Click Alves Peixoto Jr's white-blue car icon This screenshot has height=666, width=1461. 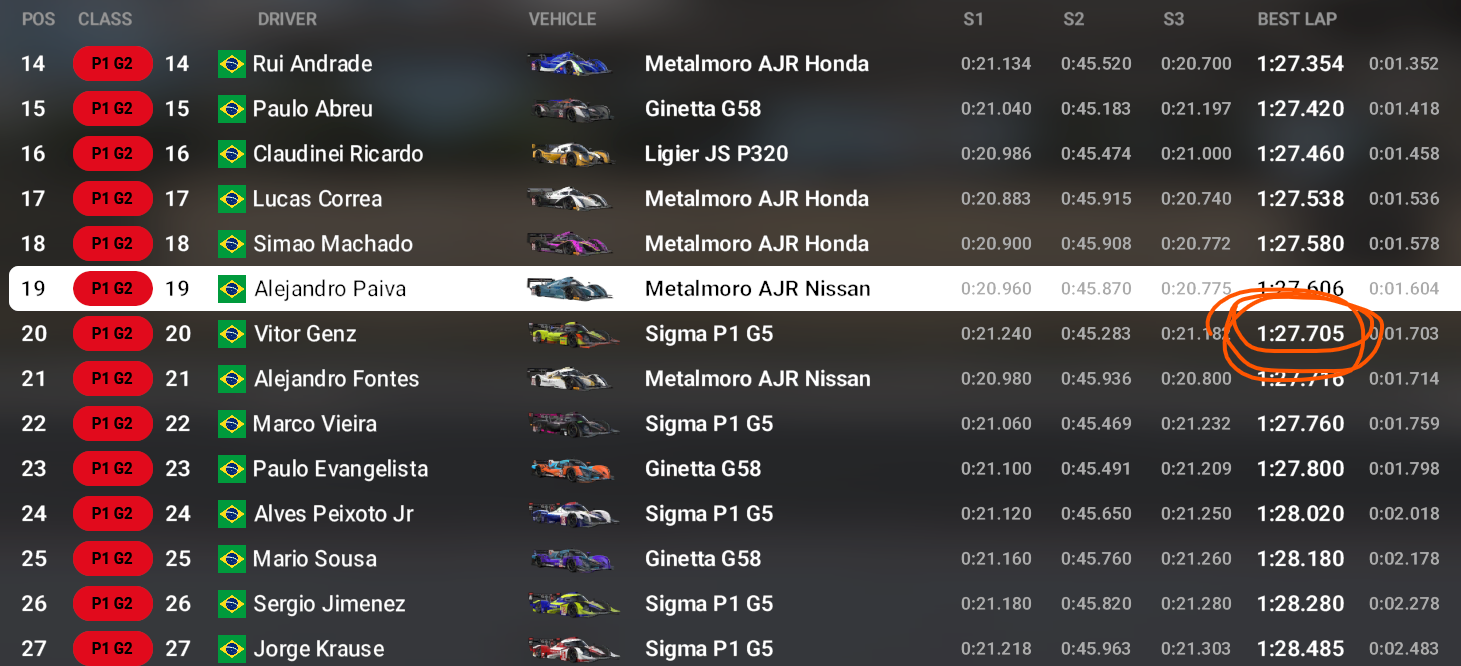pos(569,514)
